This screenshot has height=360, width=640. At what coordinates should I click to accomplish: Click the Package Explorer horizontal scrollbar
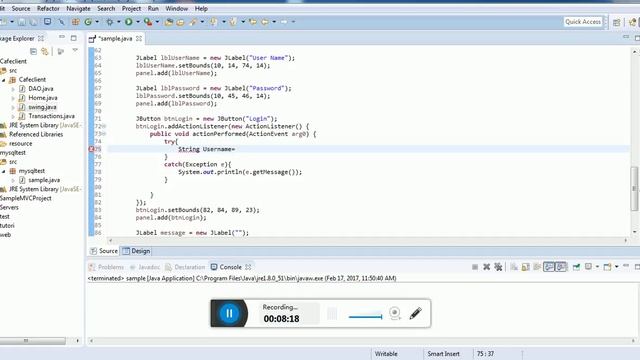point(33,340)
